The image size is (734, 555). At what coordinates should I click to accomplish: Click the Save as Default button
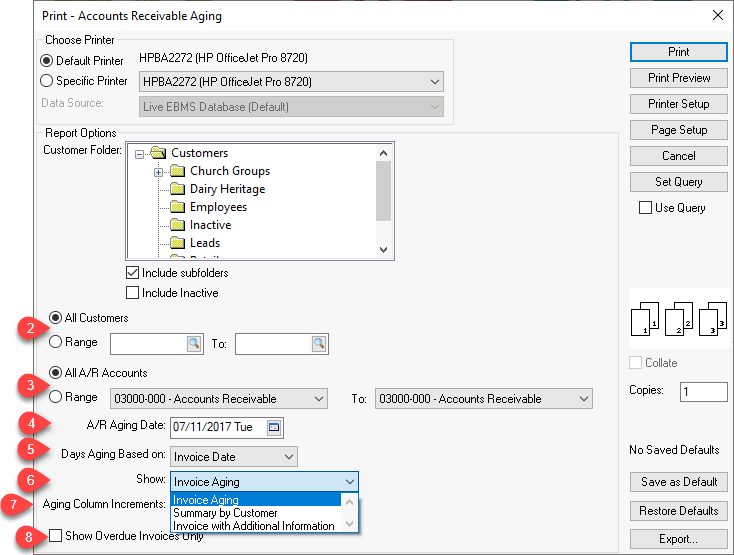tap(678, 482)
